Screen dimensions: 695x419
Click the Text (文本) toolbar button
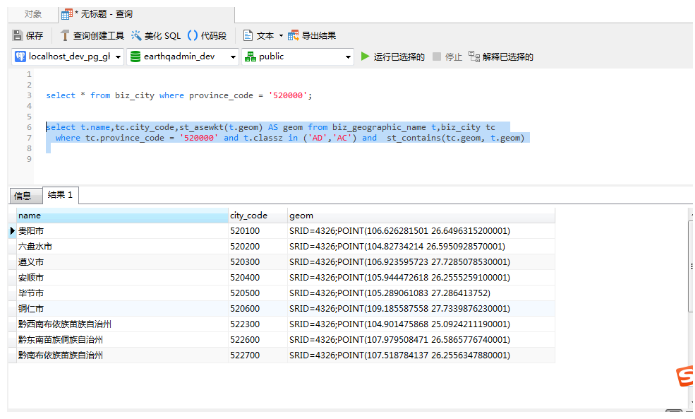click(x=259, y=35)
